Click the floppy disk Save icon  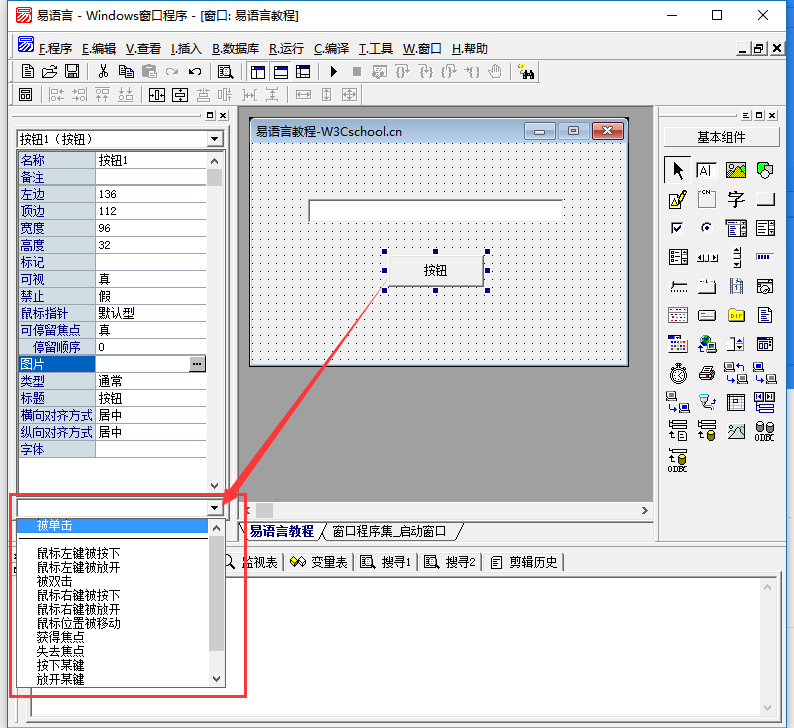(x=72, y=71)
